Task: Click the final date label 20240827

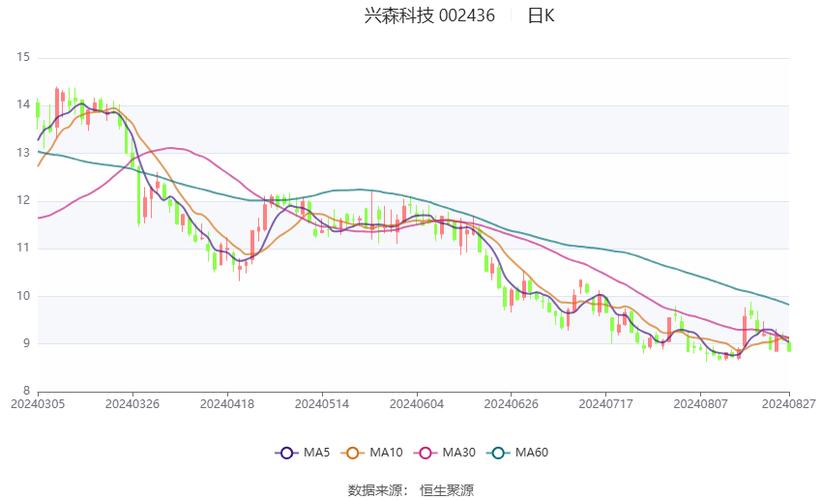Action: tap(788, 404)
